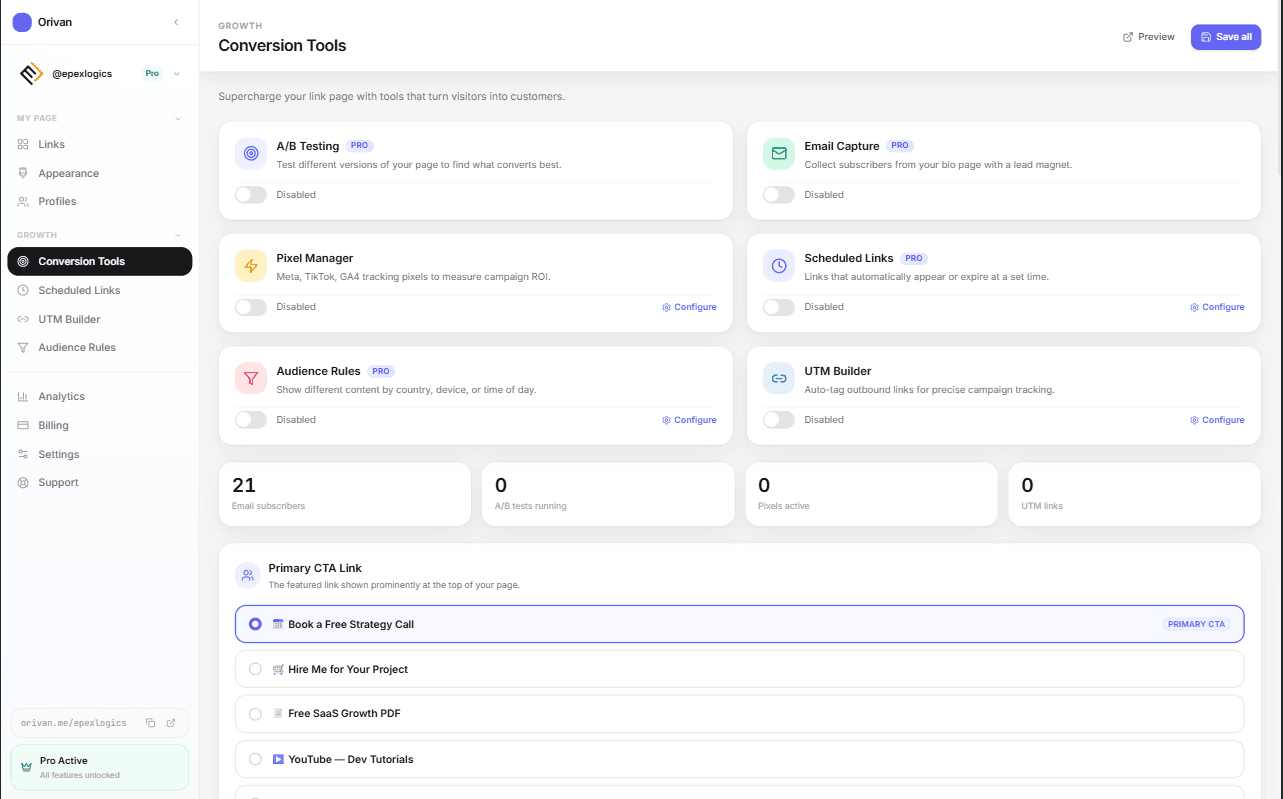Select Hire Me for Your Project radio
The height and width of the screenshot is (799, 1283).
coord(255,669)
